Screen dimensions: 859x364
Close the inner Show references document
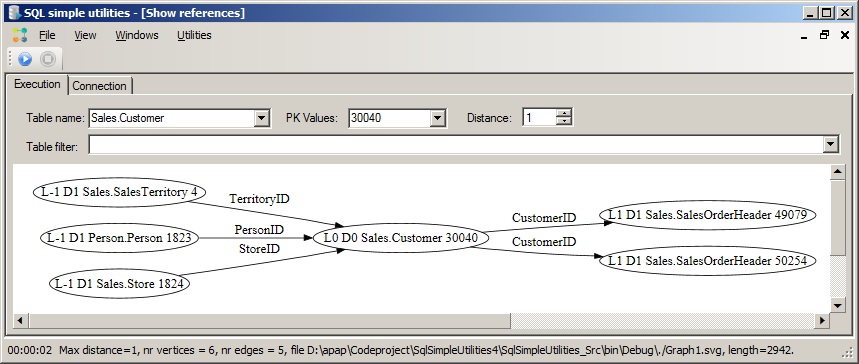click(844, 35)
